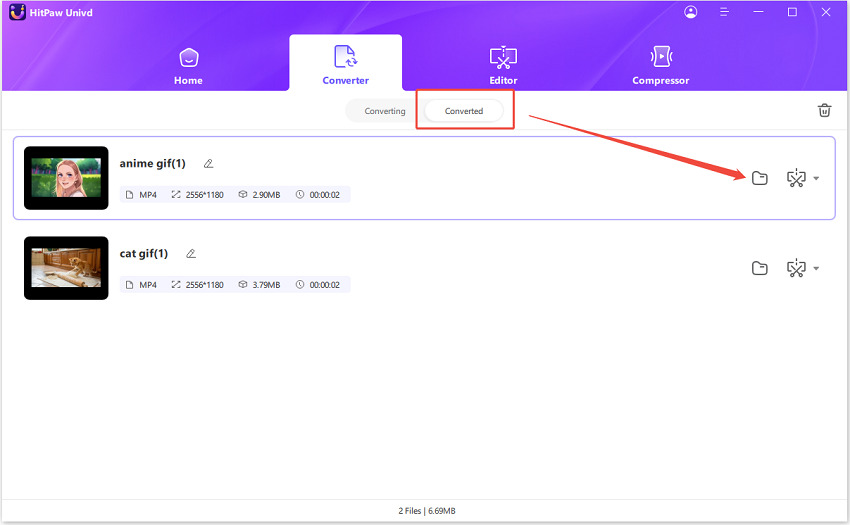Open the user account icon
Viewport: 850px width, 525px height.
coord(690,12)
